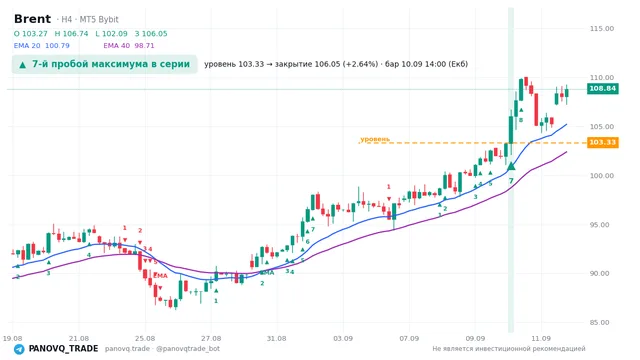Click the 115.00 price axis label

(x=602, y=29)
